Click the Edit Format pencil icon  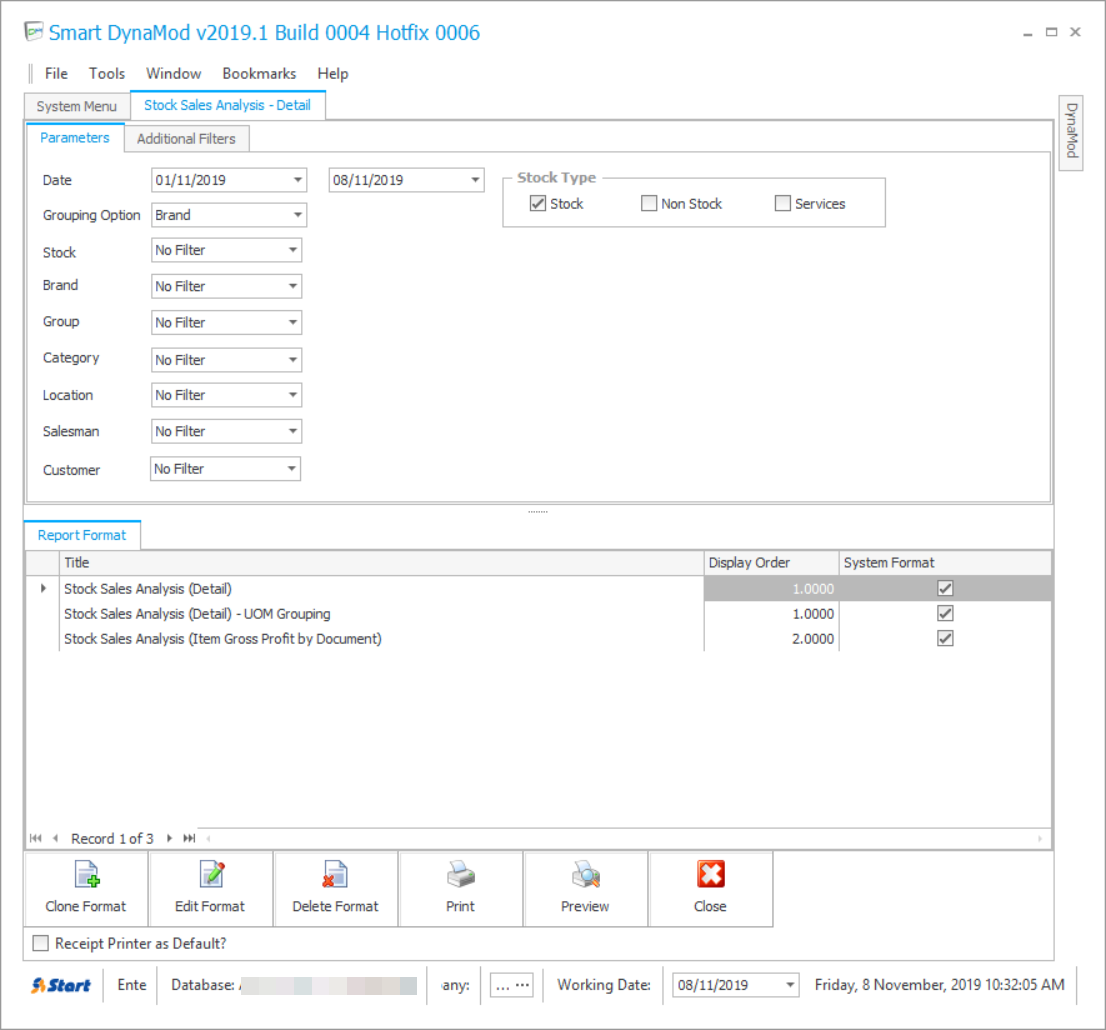coord(211,875)
